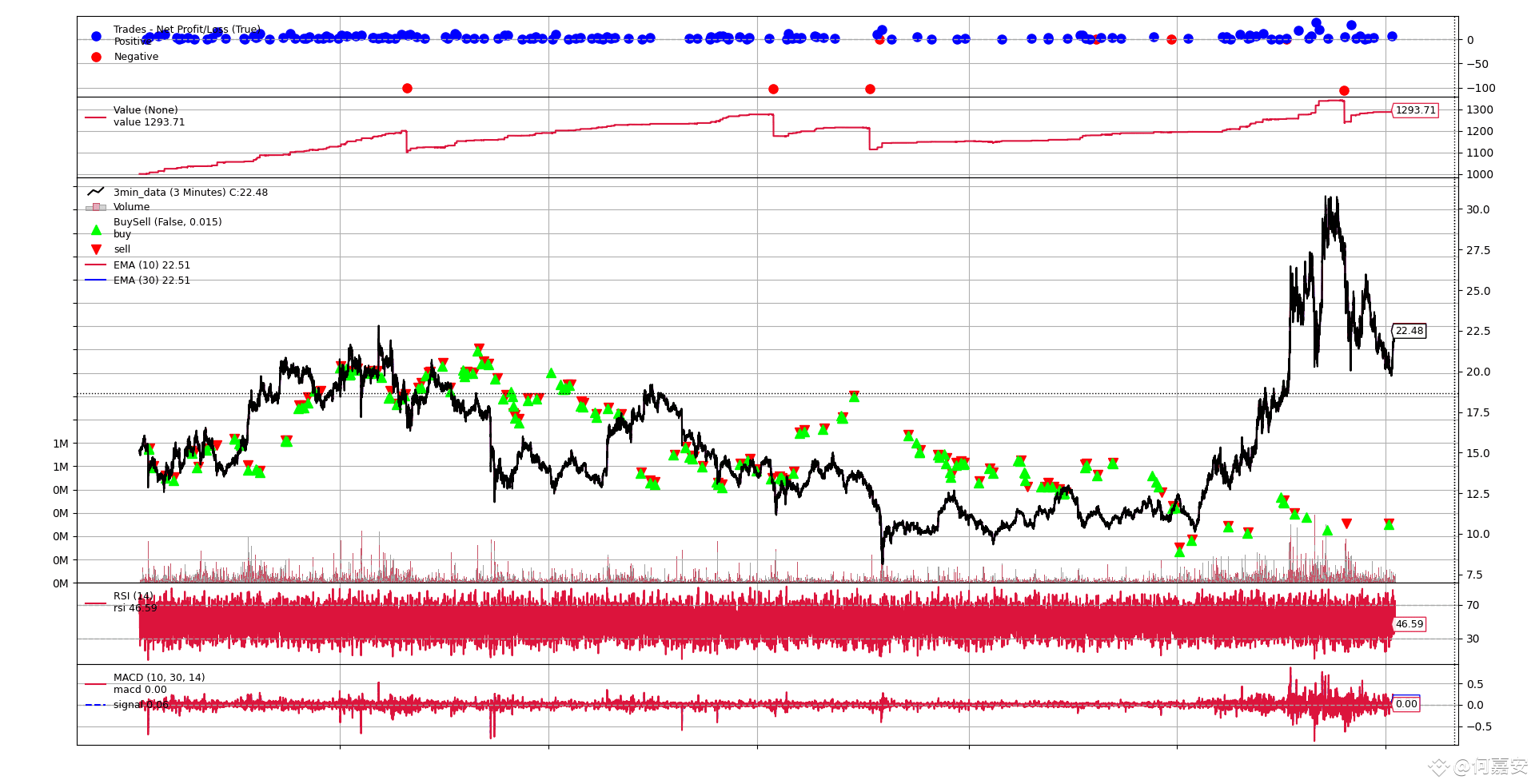Screen dimensions: 1535x784
Task: Click the 'Negative' legend label
Action: [136, 57]
